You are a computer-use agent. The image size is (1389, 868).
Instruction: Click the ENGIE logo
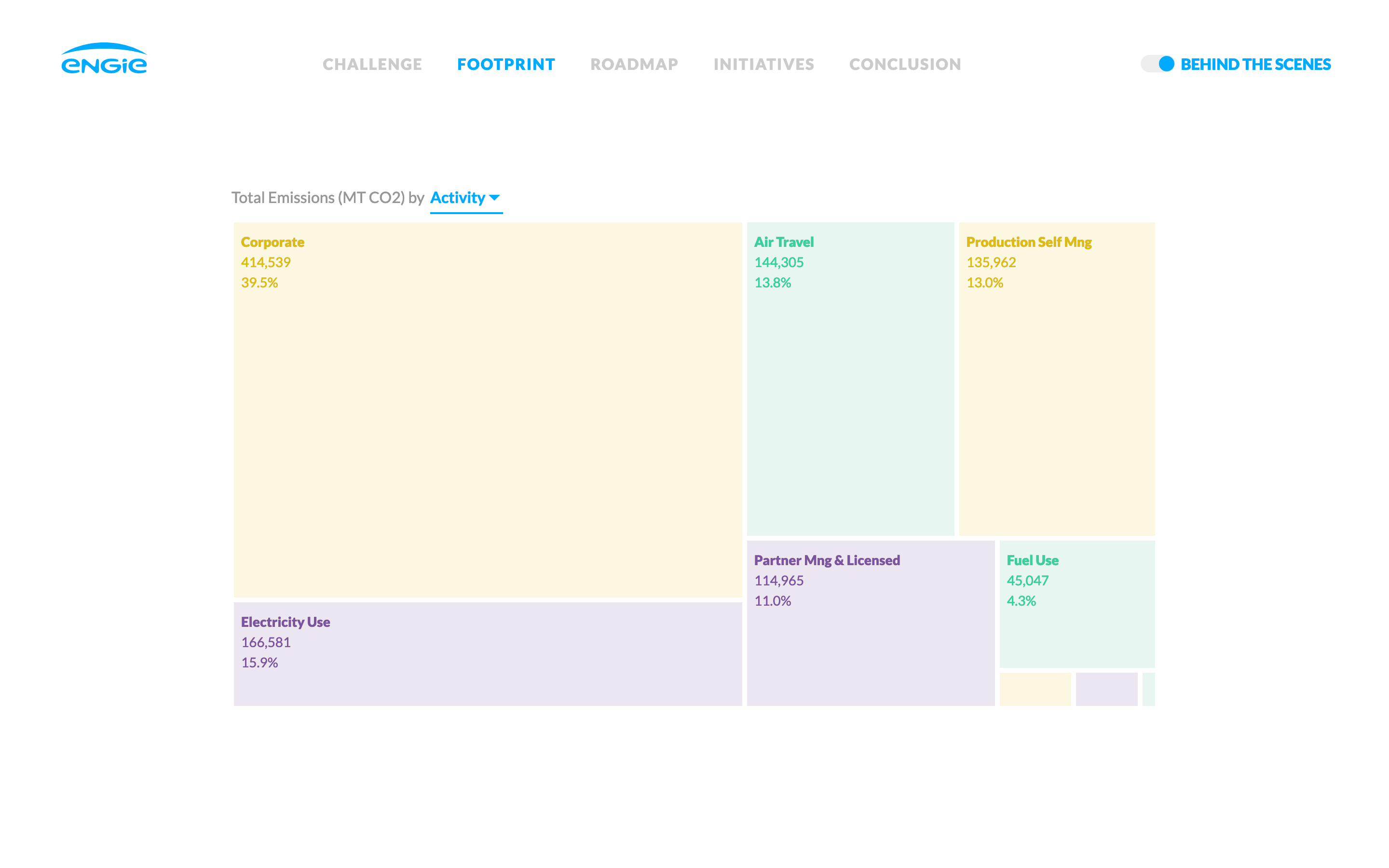(x=104, y=61)
